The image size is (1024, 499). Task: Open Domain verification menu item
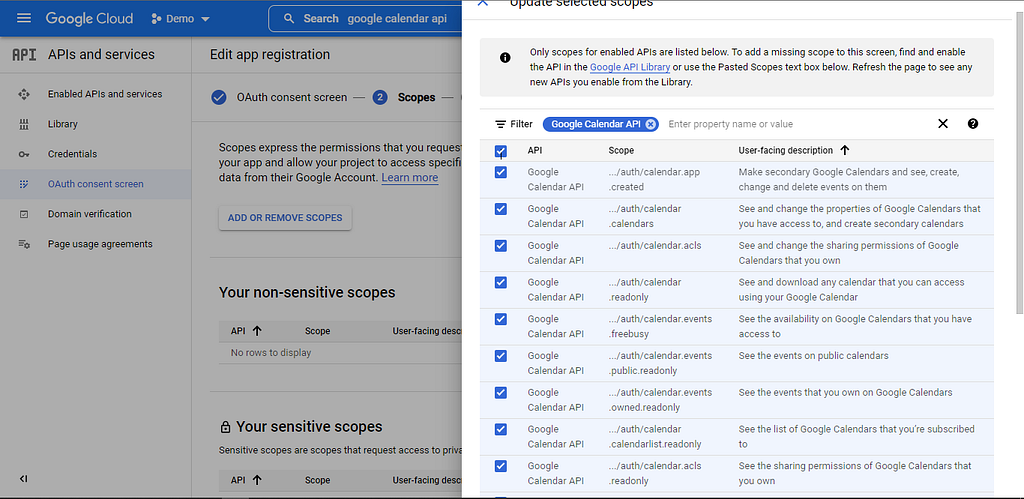[x=89, y=214]
